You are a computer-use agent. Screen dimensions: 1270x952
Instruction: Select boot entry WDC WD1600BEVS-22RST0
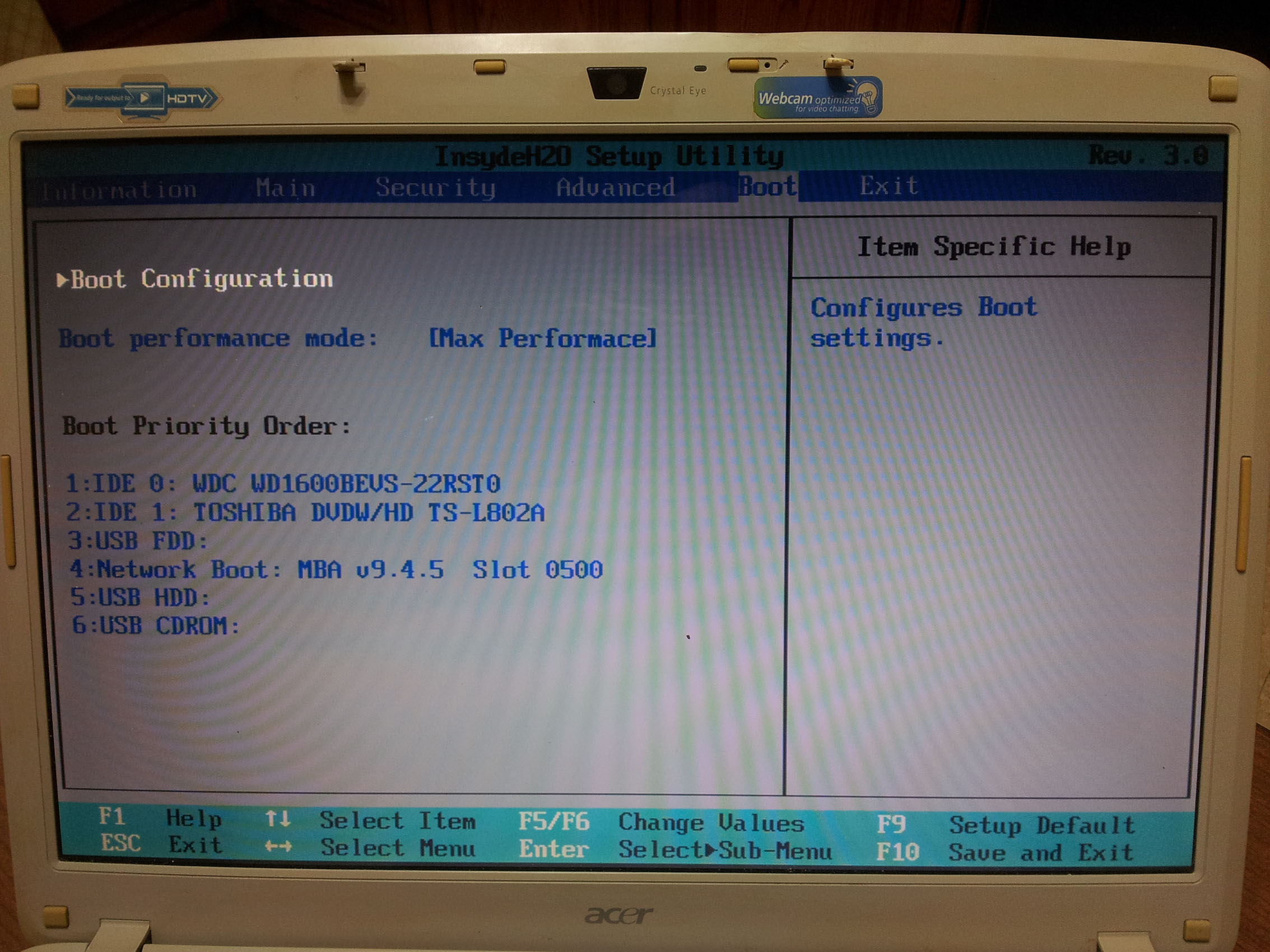click(x=282, y=484)
